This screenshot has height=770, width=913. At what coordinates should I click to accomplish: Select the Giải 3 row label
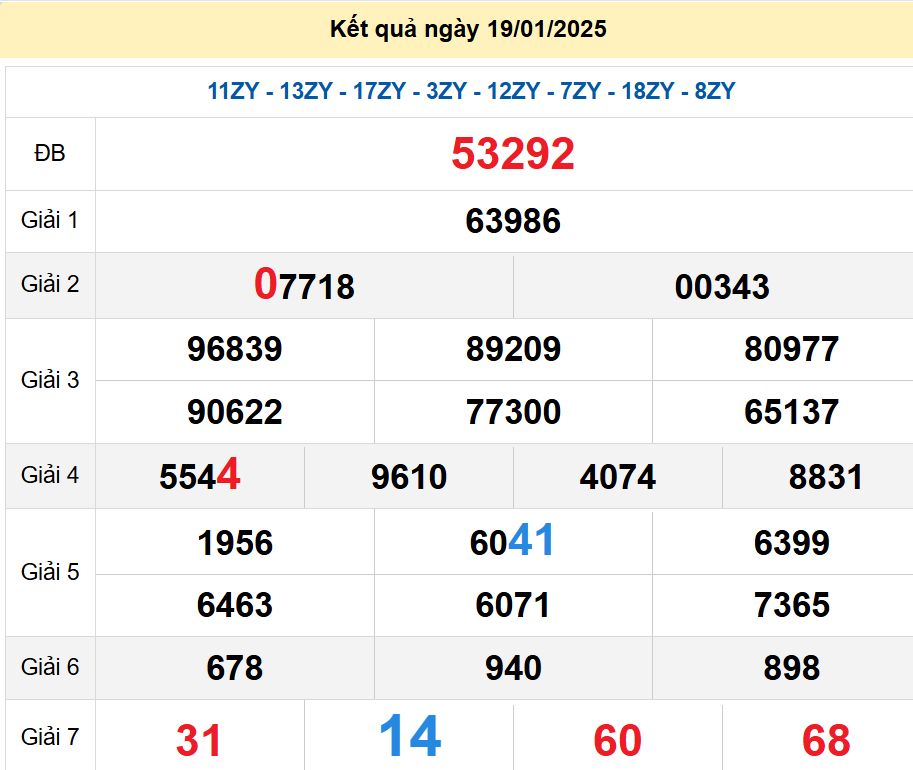tap(50, 380)
